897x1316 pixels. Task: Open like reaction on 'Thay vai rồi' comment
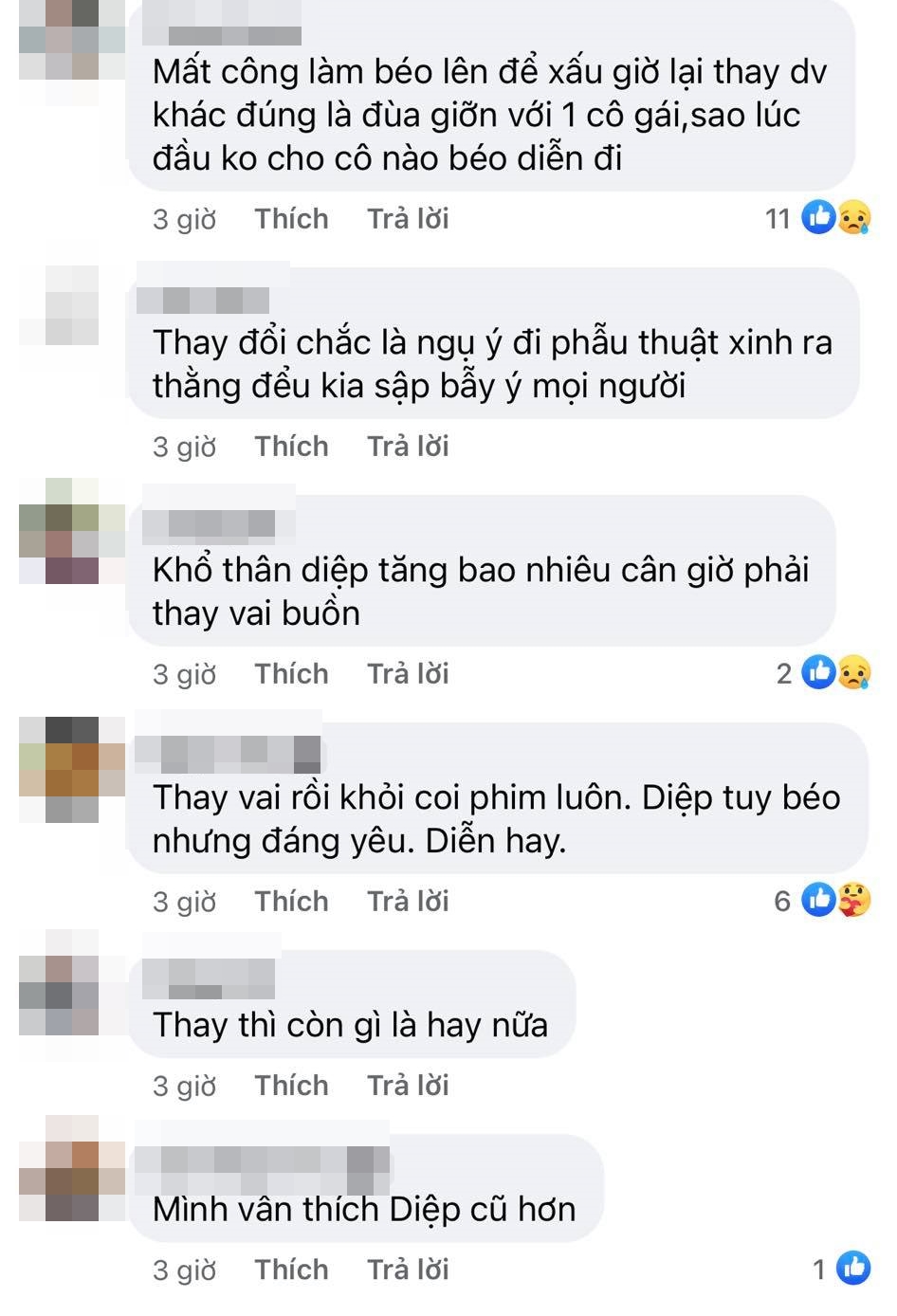coord(818,900)
